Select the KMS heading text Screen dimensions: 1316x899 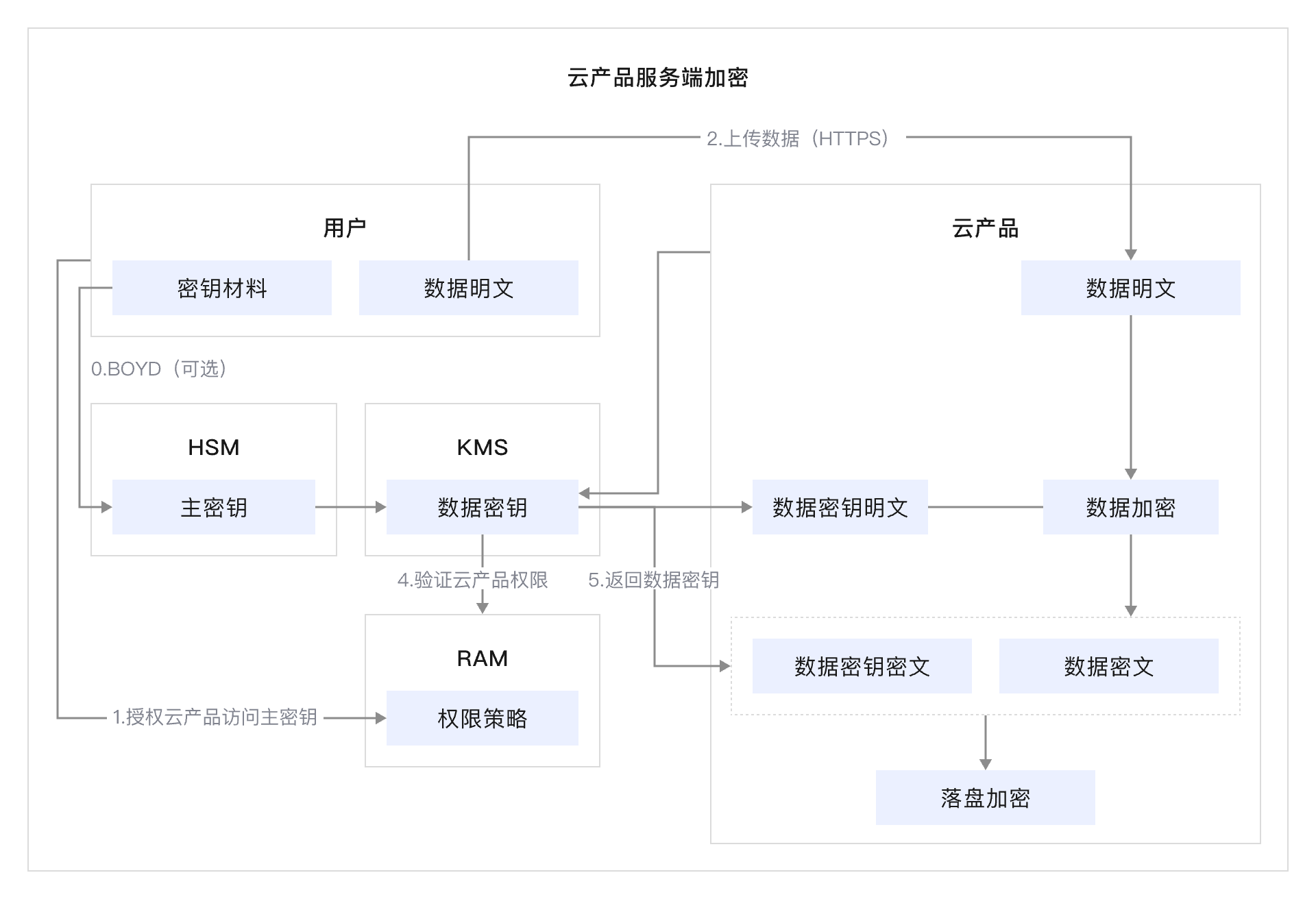tap(482, 447)
